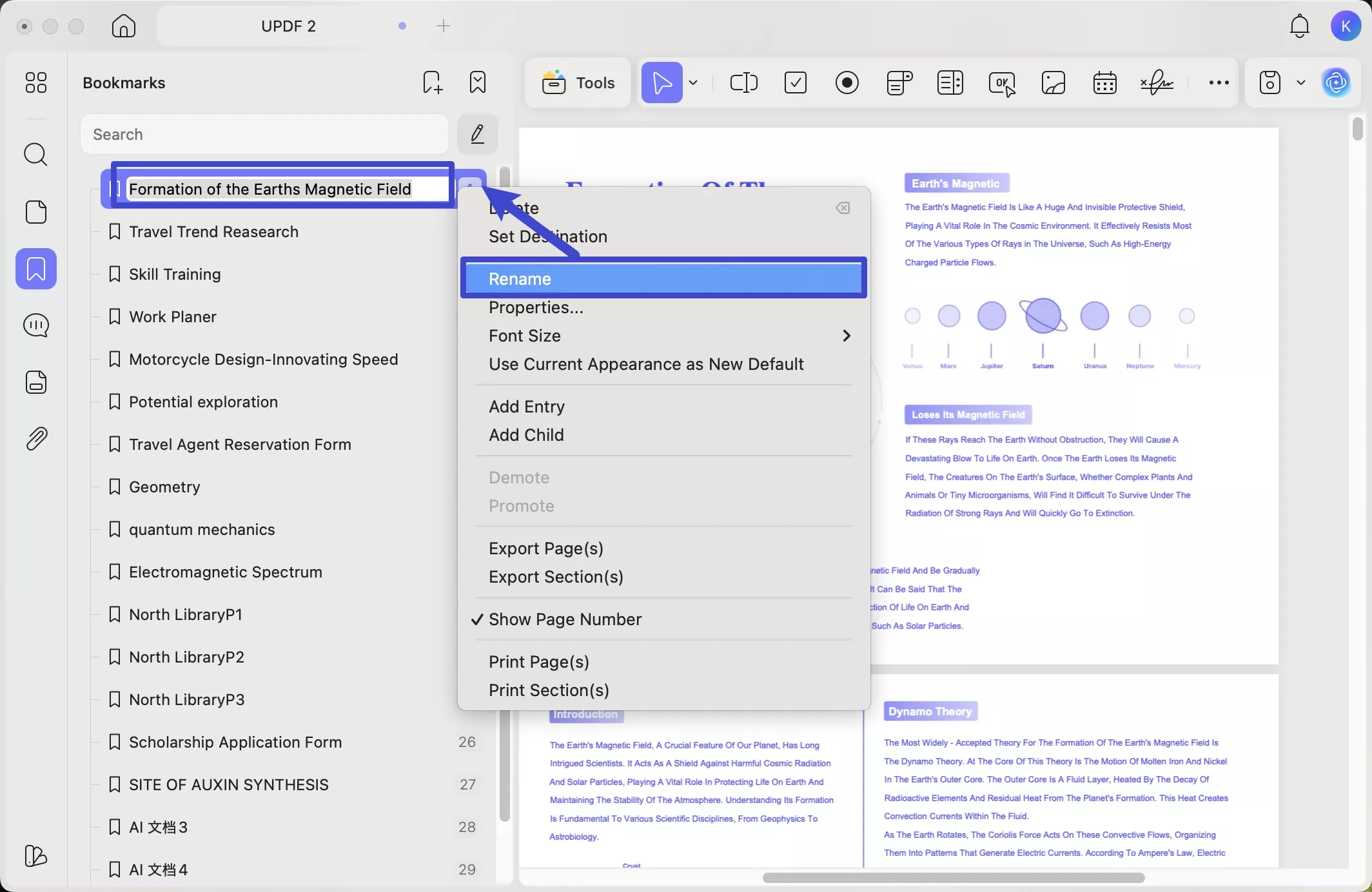Select Add Child menu entry
Image resolution: width=1372 pixels, height=892 pixels.
pos(526,435)
